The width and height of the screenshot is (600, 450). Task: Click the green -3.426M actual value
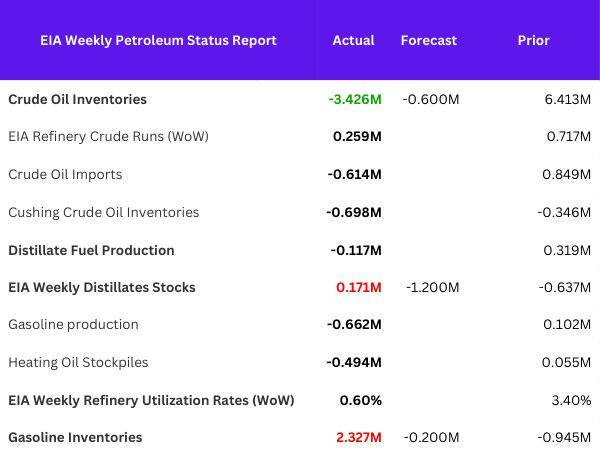[x=355, y=99]
